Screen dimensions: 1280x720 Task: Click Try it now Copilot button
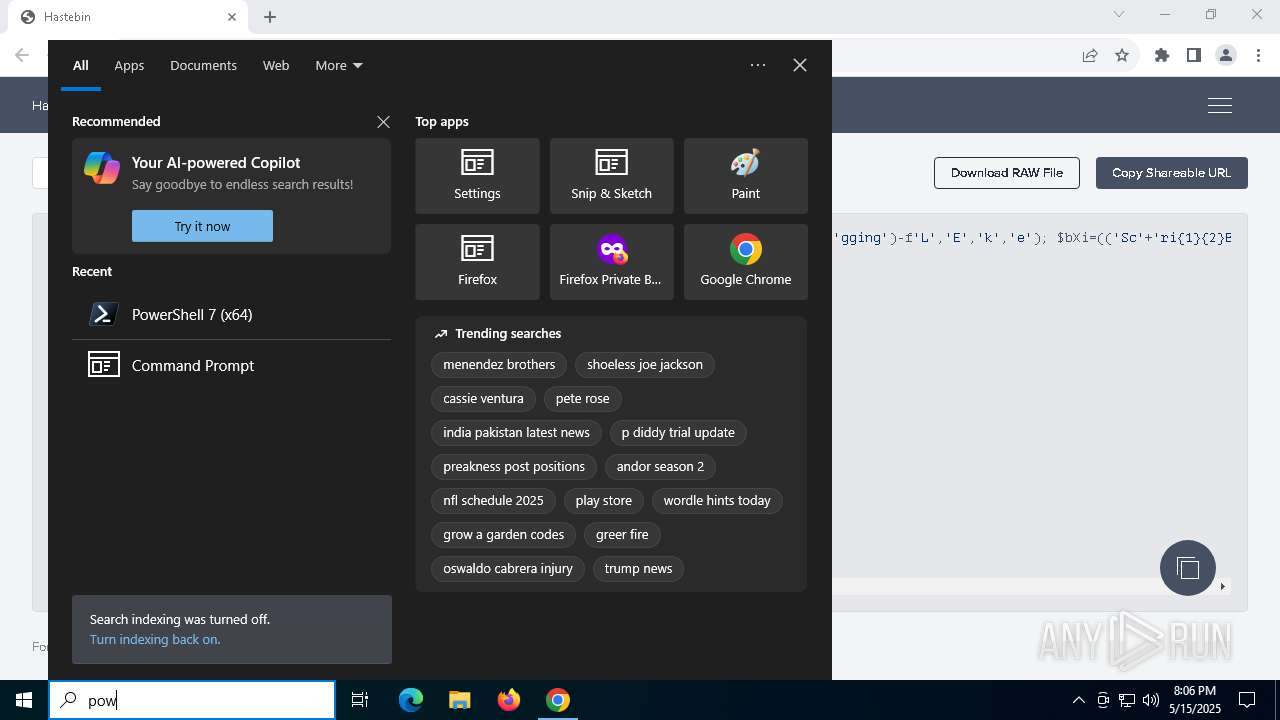click(202, 226)
